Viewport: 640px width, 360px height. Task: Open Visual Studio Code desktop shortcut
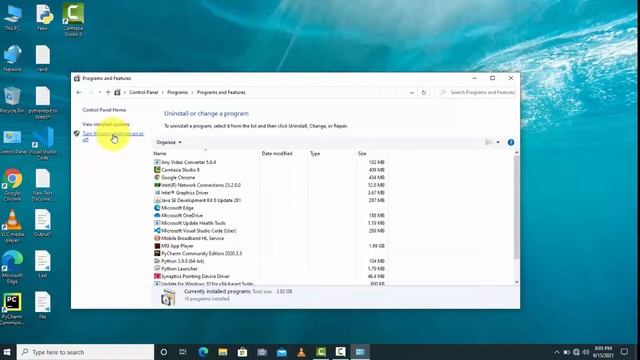[43, 144]
